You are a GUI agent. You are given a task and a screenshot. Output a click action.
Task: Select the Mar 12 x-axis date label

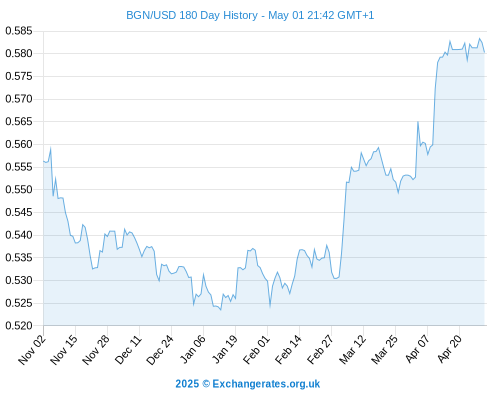click(353, 350)
